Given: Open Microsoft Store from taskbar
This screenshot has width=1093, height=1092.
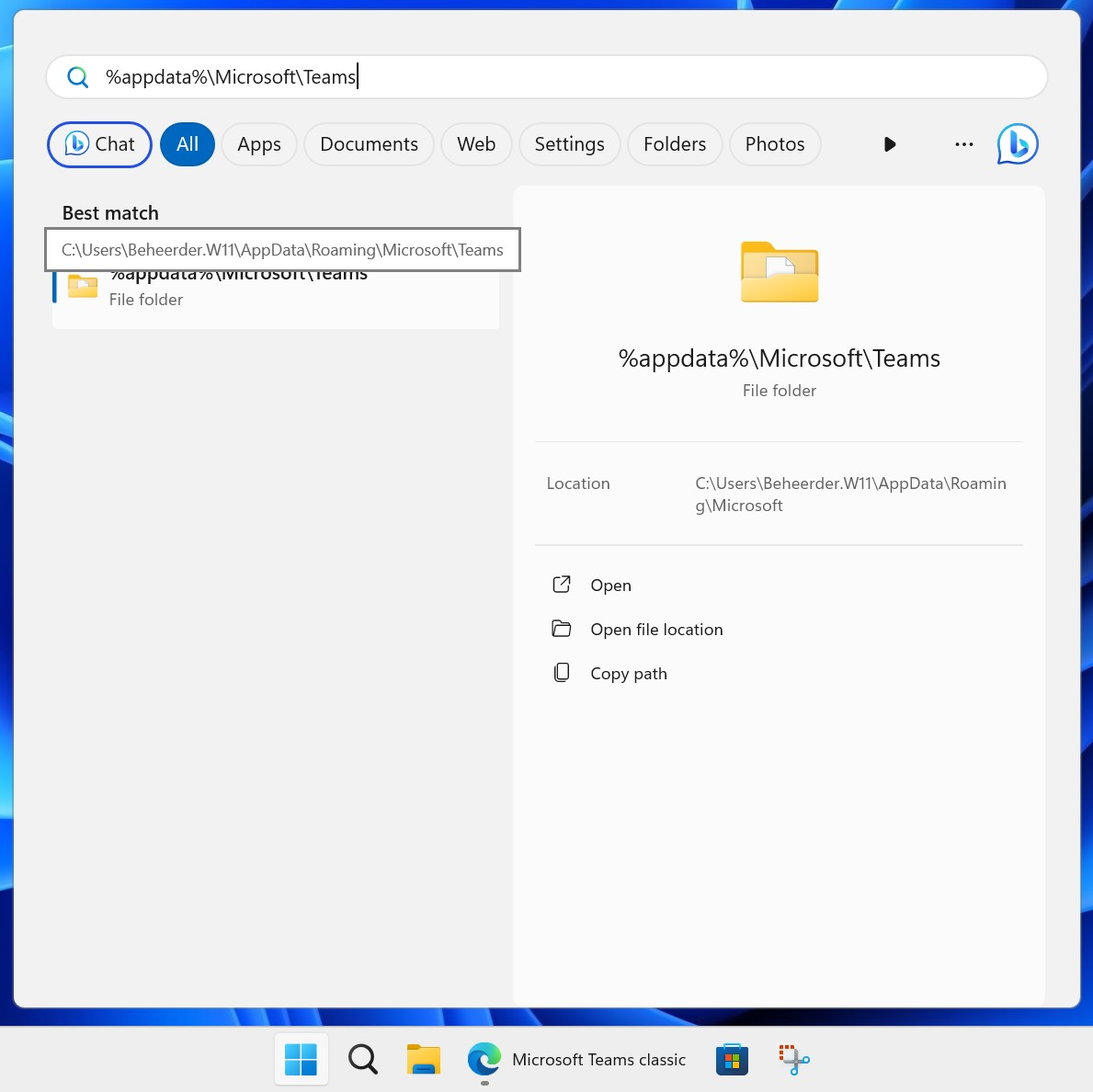Looking at the screenshot, I should (732, 1059).
